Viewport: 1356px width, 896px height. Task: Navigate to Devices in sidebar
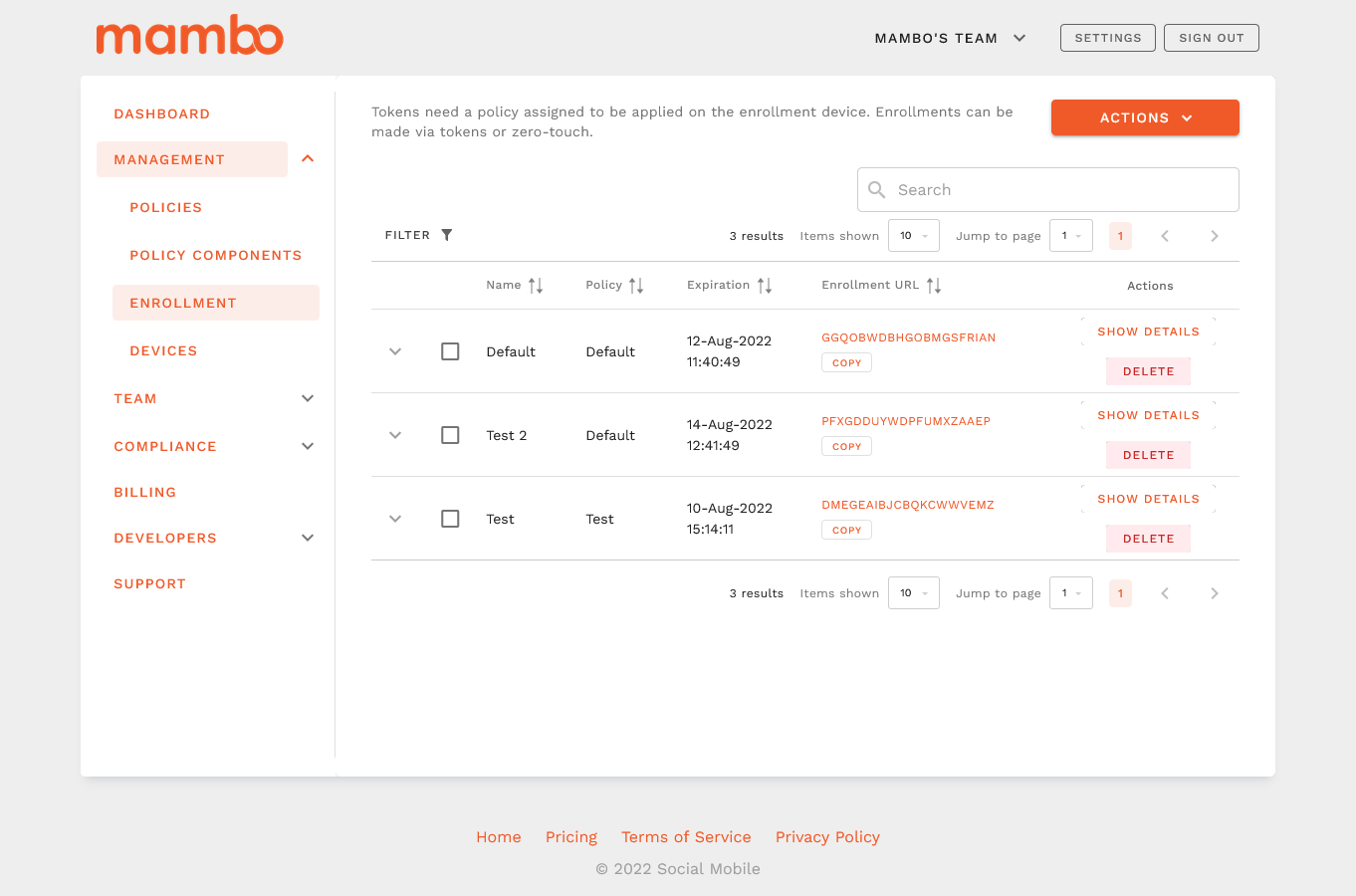click(x=163, y=350)
